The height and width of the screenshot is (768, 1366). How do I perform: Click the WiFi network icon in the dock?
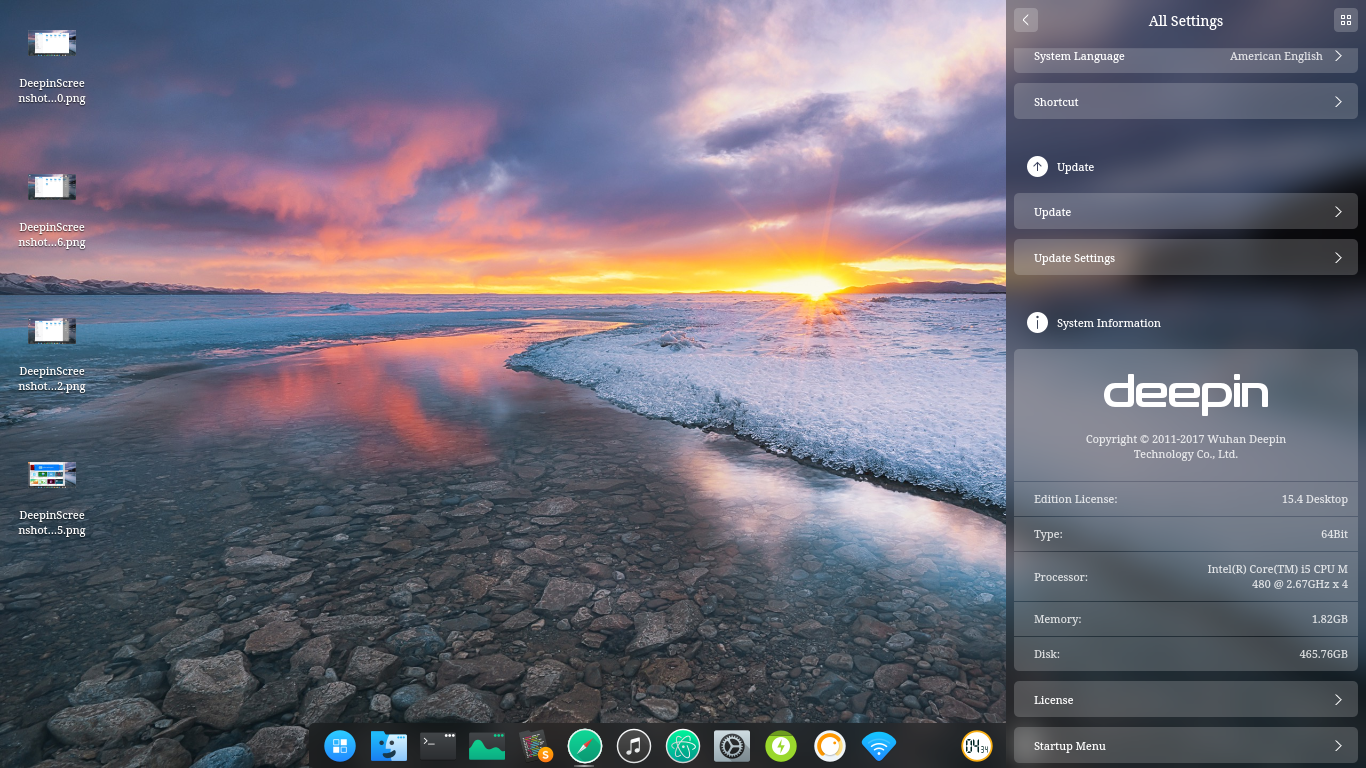point(877,746)
